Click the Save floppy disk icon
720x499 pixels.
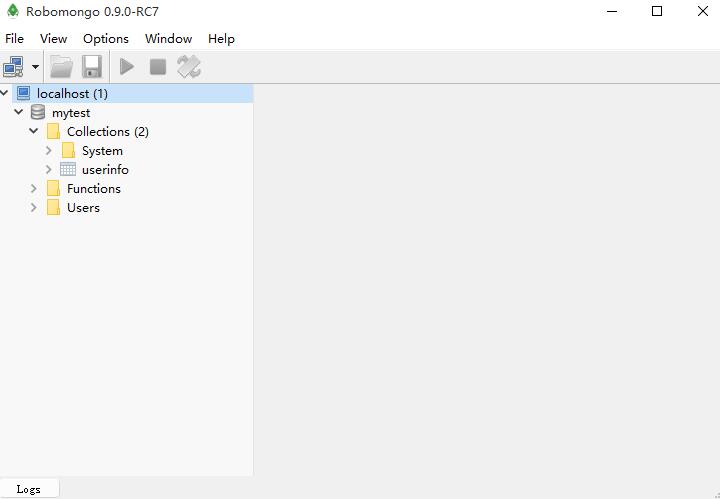[x=92, y=67]
